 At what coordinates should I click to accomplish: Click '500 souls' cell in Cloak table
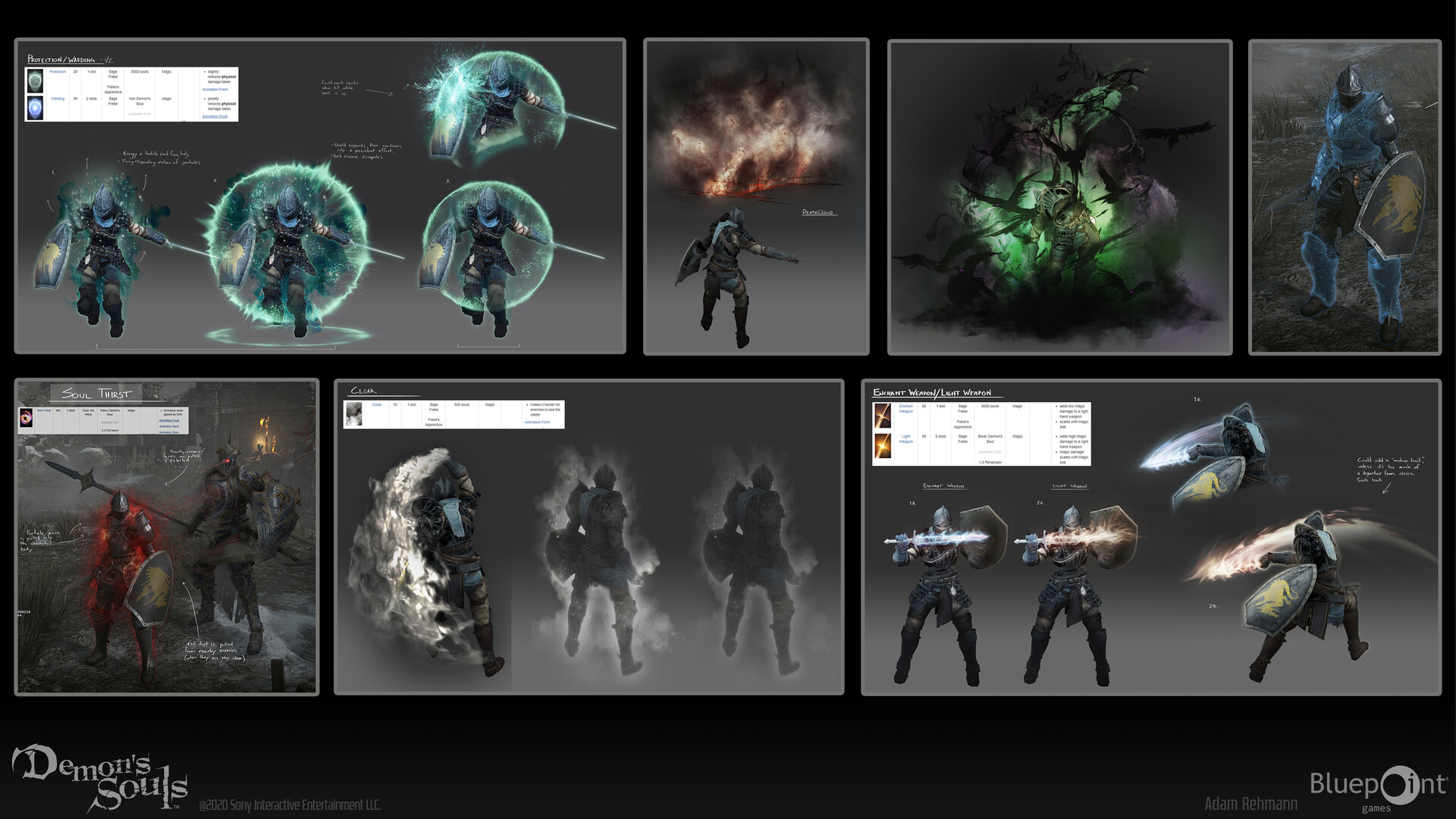pyautogui.click(x=462, y=405)
